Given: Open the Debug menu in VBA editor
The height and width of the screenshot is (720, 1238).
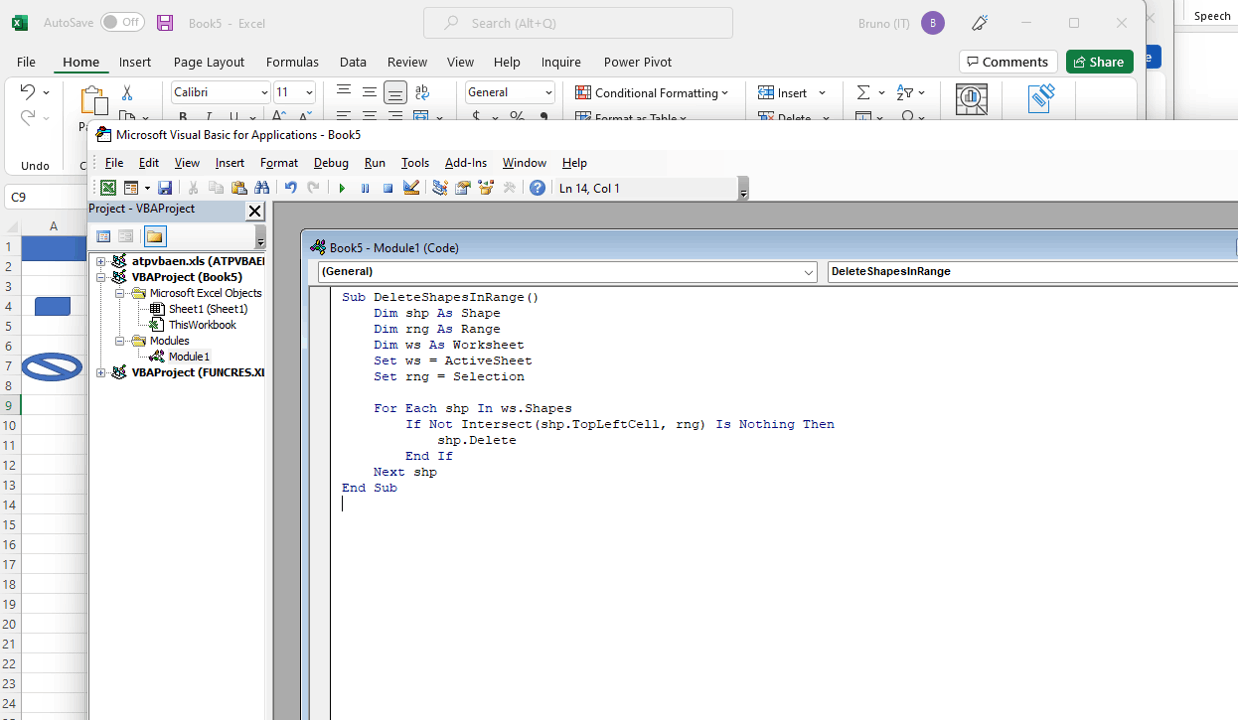Looking at the screenshot, I should click(x=331, y=163).
